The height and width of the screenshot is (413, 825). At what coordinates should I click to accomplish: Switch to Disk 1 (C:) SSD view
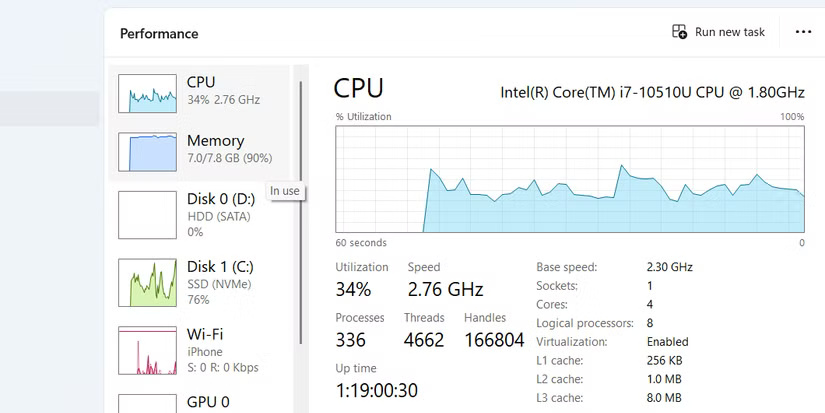pyautogui.click(x=222, y=282)
